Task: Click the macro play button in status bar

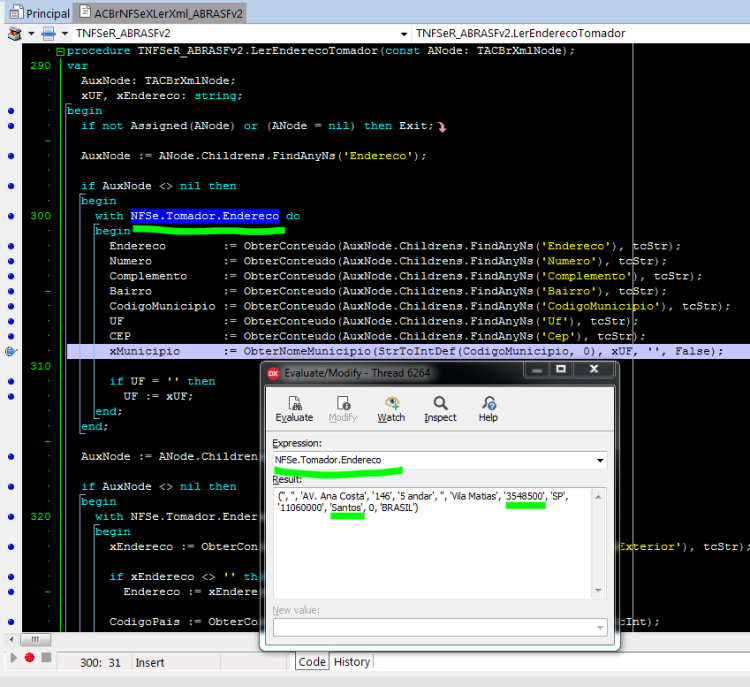Action: 13,658
